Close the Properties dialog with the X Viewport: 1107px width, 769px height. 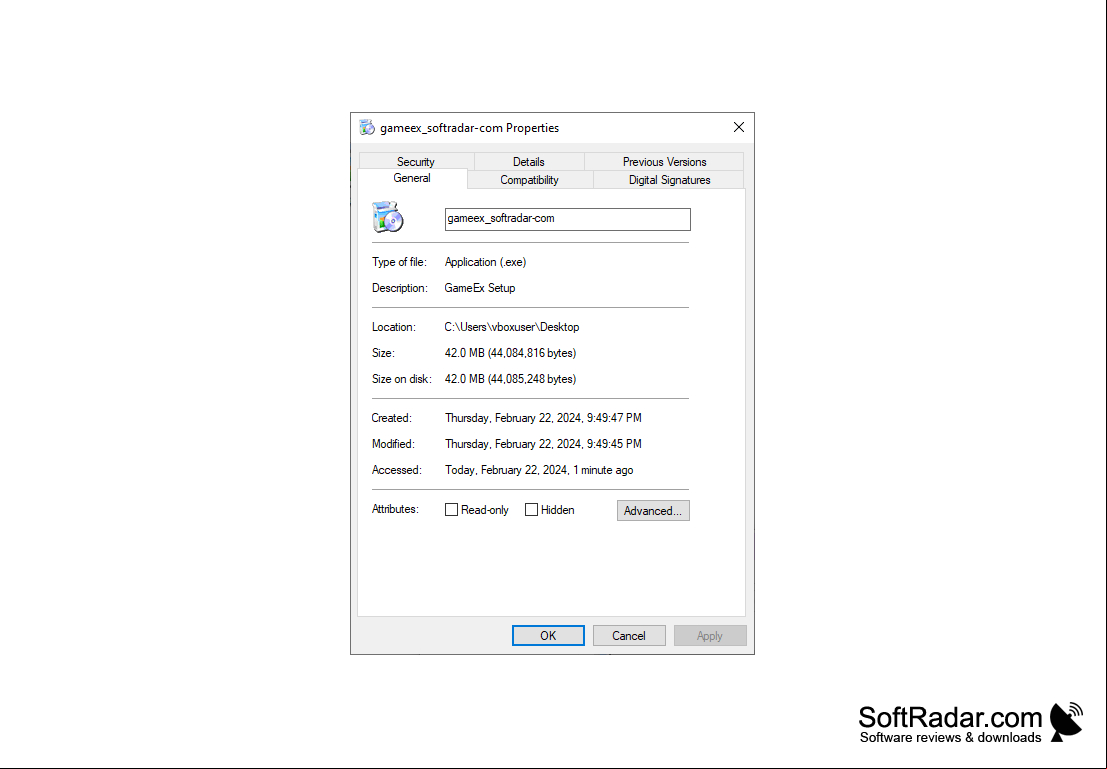[738, 127]
